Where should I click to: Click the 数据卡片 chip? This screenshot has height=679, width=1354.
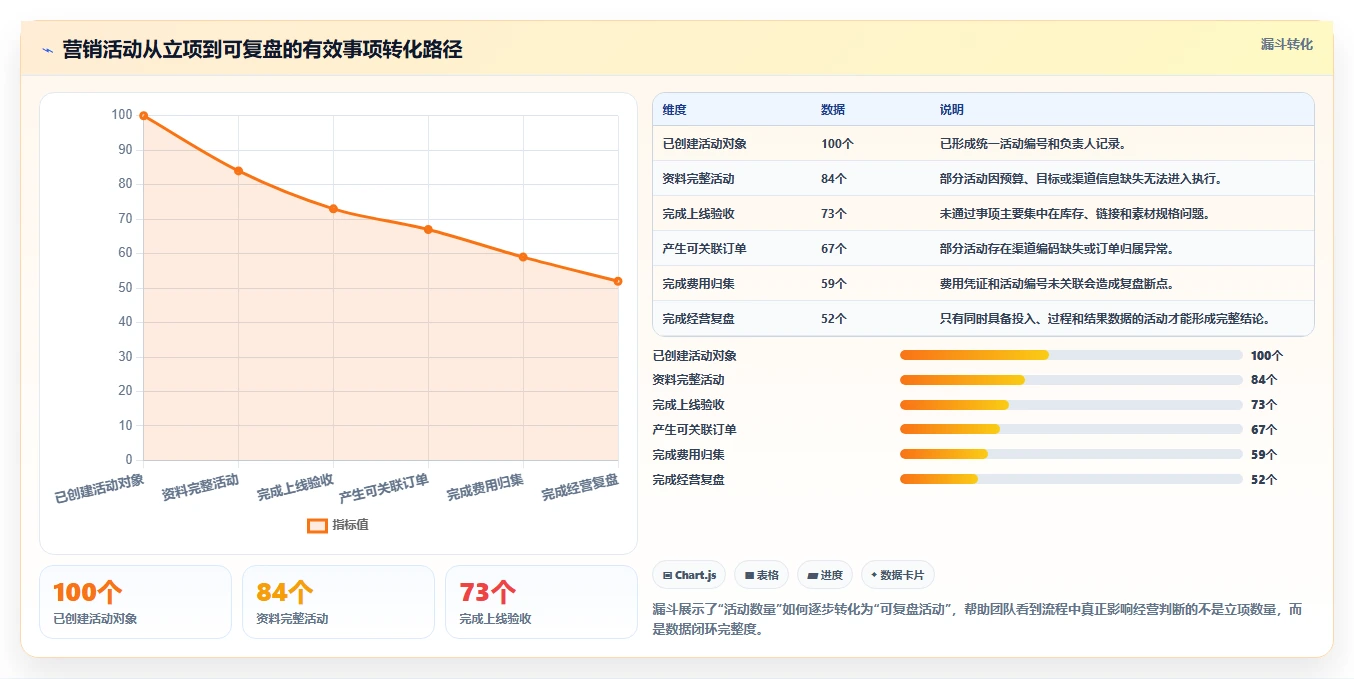tap(898, 575)
